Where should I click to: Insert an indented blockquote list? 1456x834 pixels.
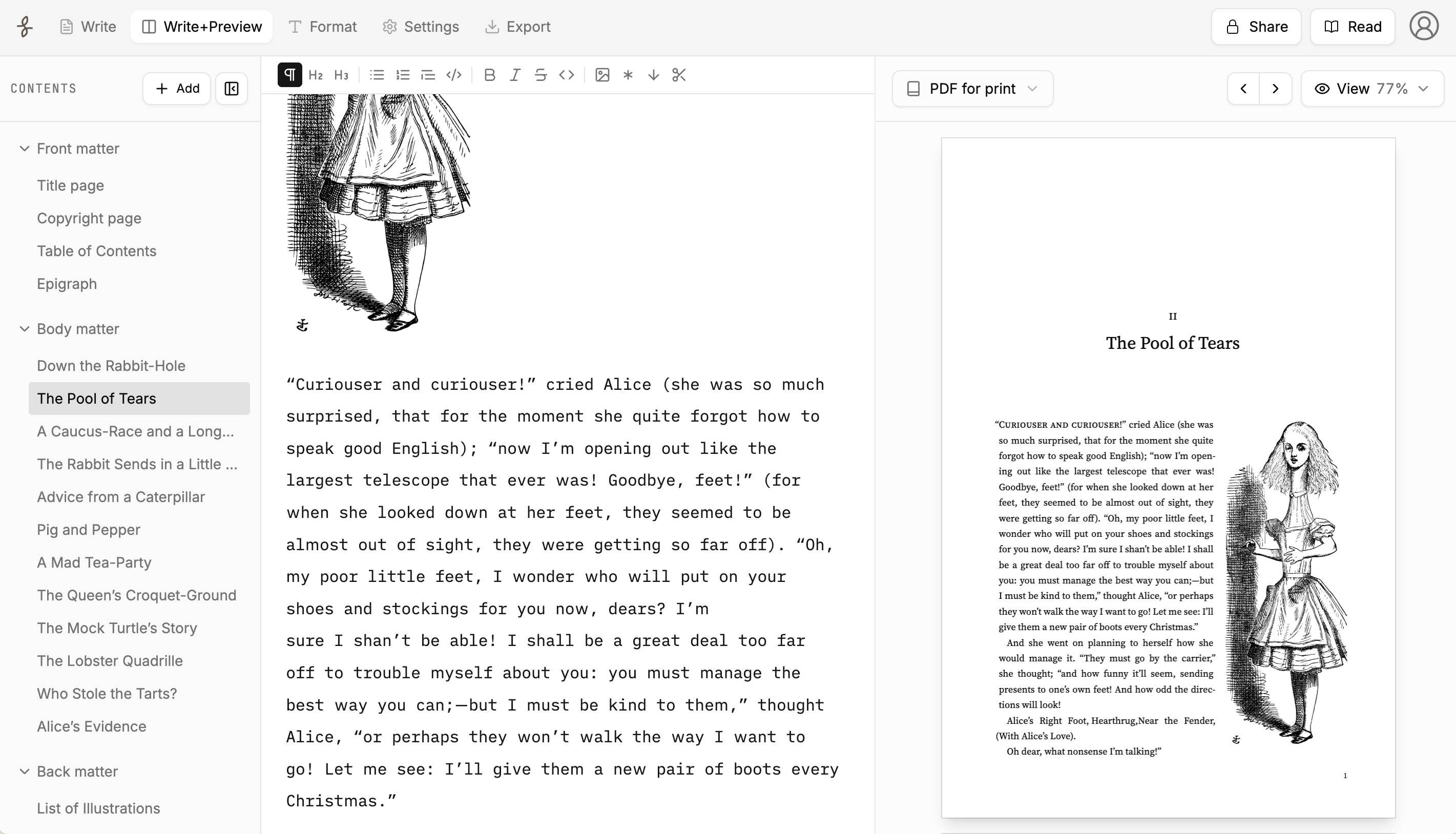coord(428,75)
